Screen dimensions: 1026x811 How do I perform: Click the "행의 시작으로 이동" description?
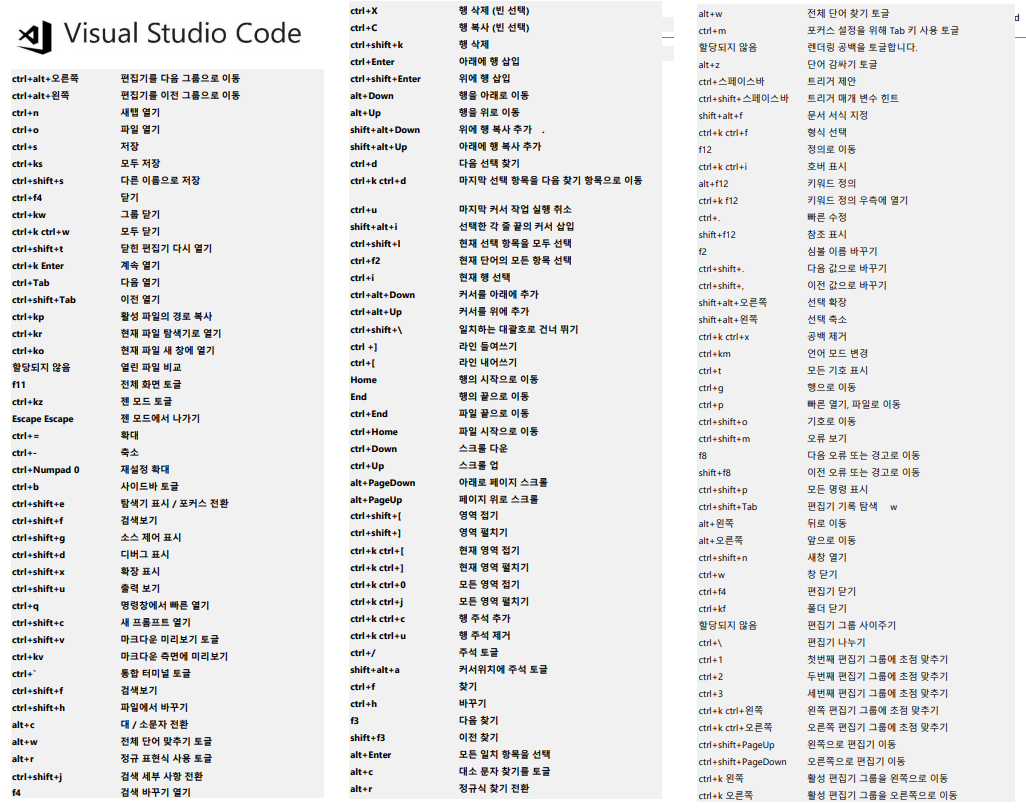499,379
